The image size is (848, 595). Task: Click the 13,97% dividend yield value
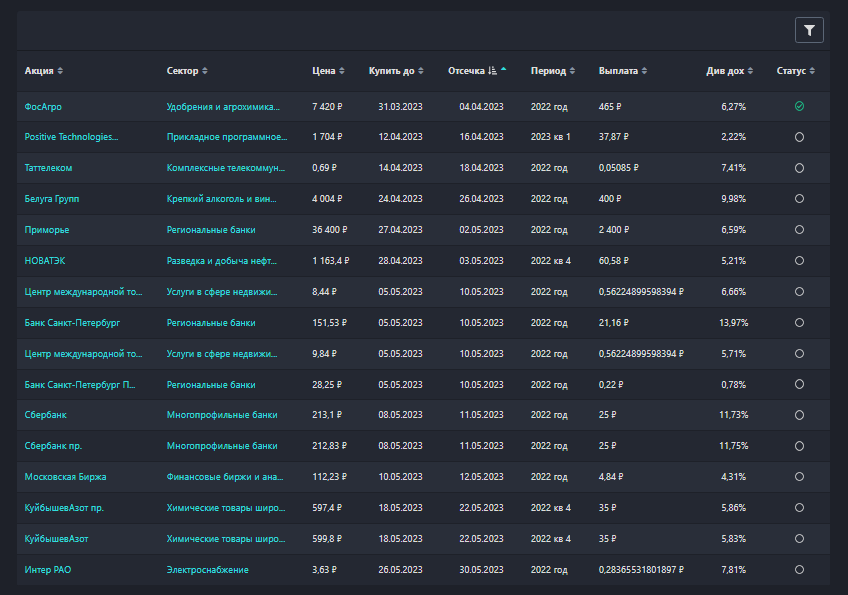[x=733, y=323]
